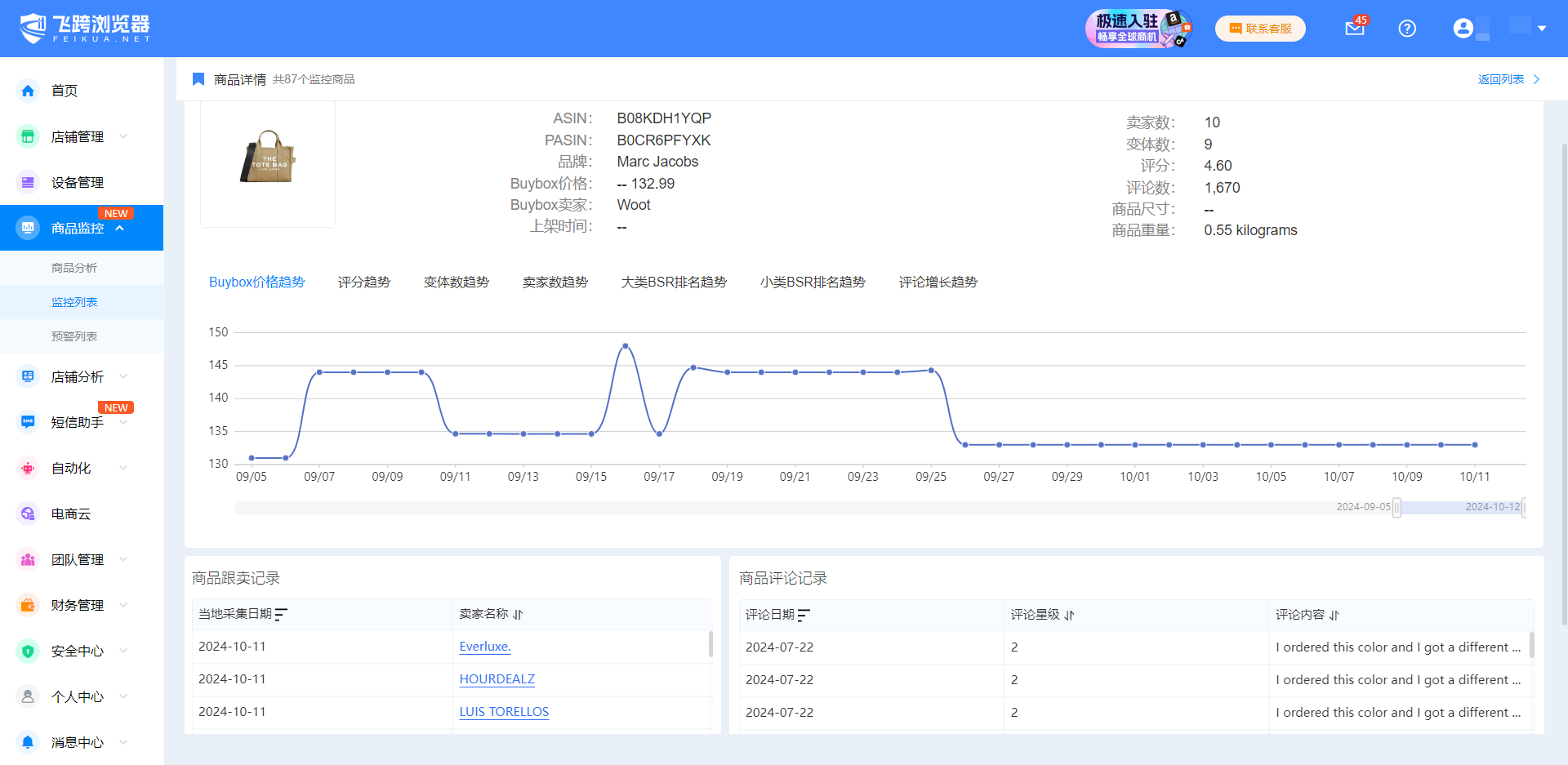Click the 团队管理 team icon
The height and width of the screenshot is (765, 1568).
pyautogui.click(x=28, y=559)
